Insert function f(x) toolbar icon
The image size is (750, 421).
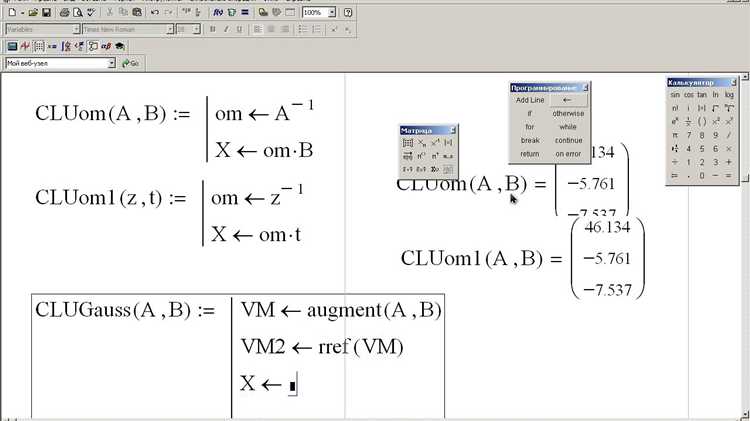pyautogui.click(x=218, y=12)
